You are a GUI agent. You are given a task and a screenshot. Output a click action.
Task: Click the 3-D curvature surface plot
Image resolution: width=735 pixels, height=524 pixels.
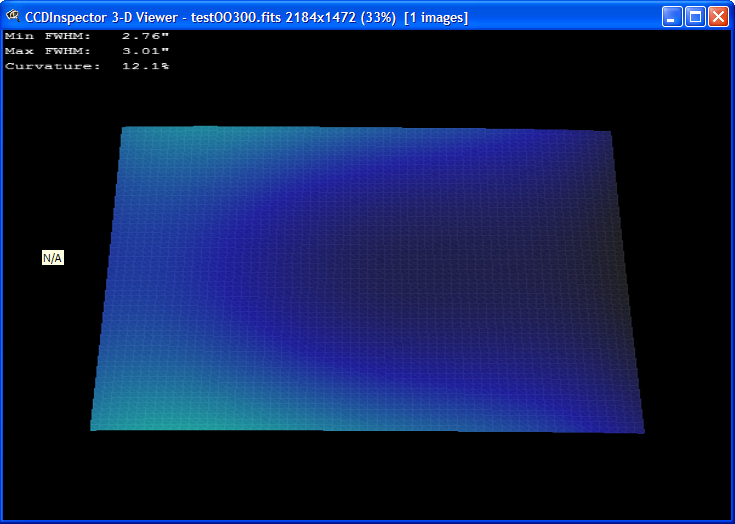(368, 279)
